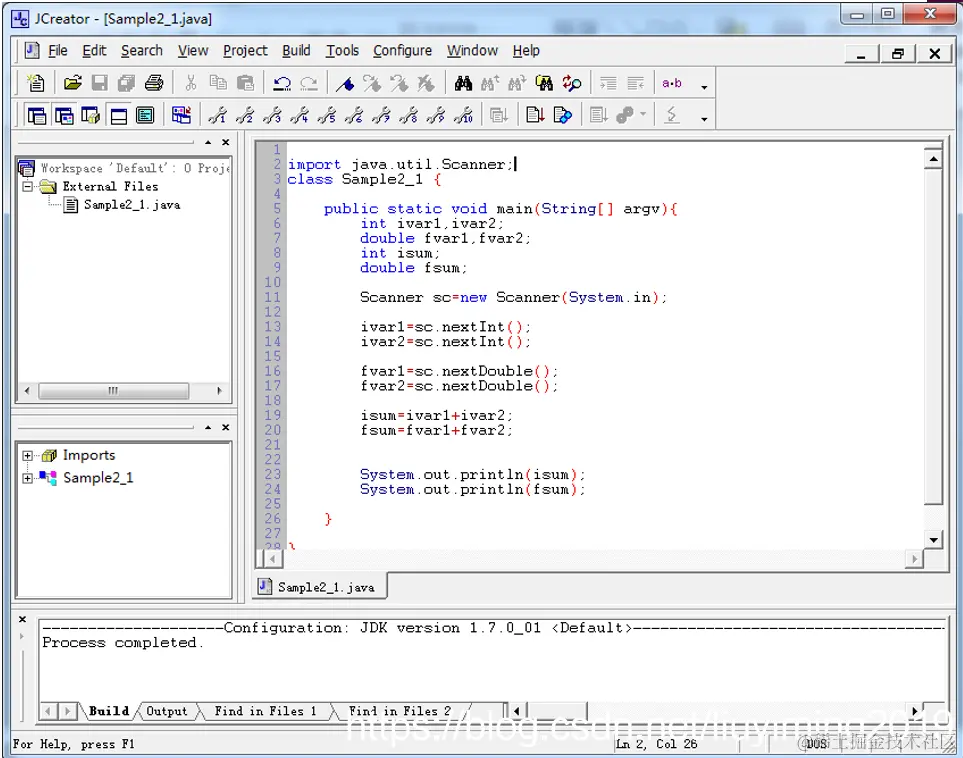
Task: Click the Print icon
Action: 154,83
